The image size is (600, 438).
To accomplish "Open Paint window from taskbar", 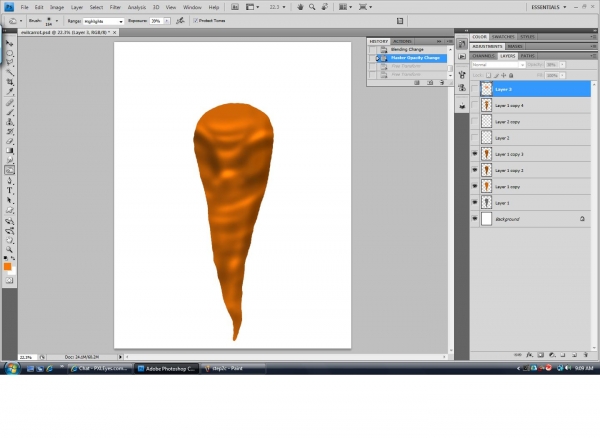I will coord(233,368).
